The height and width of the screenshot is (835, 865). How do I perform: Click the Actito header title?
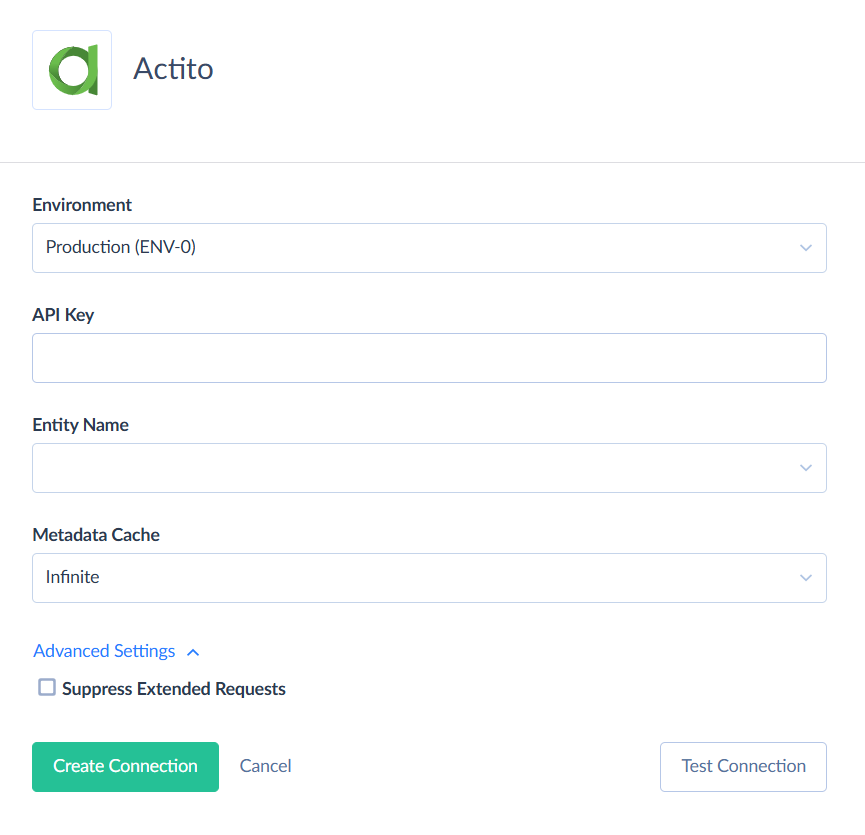(x=173, y=69)
